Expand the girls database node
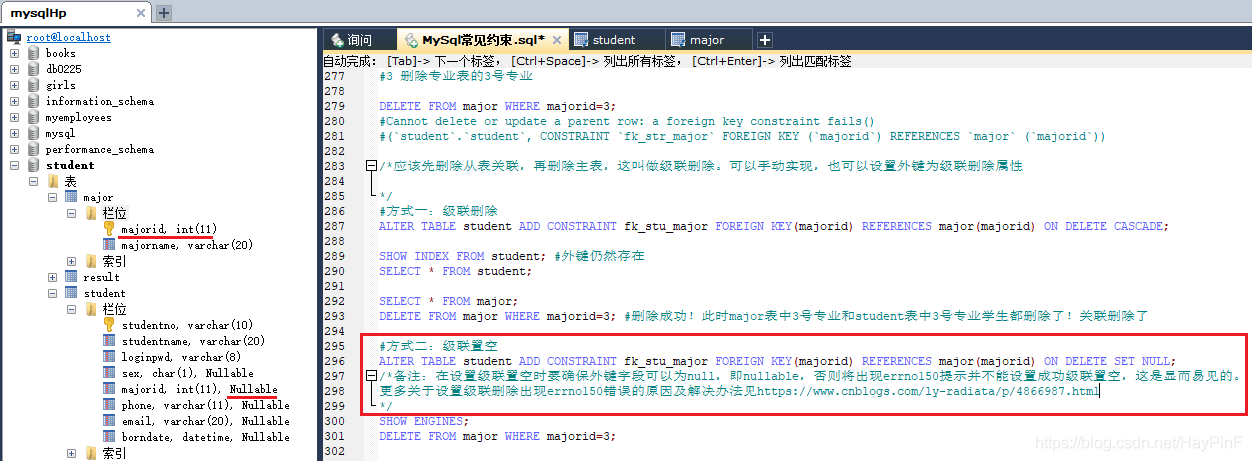The image size is (1252, 461). [x=14, y=85]
